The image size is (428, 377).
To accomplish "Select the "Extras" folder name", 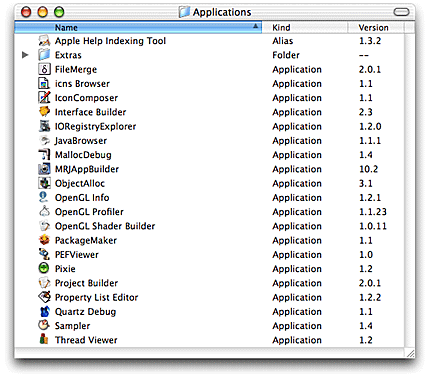I will tap(68, 55).
